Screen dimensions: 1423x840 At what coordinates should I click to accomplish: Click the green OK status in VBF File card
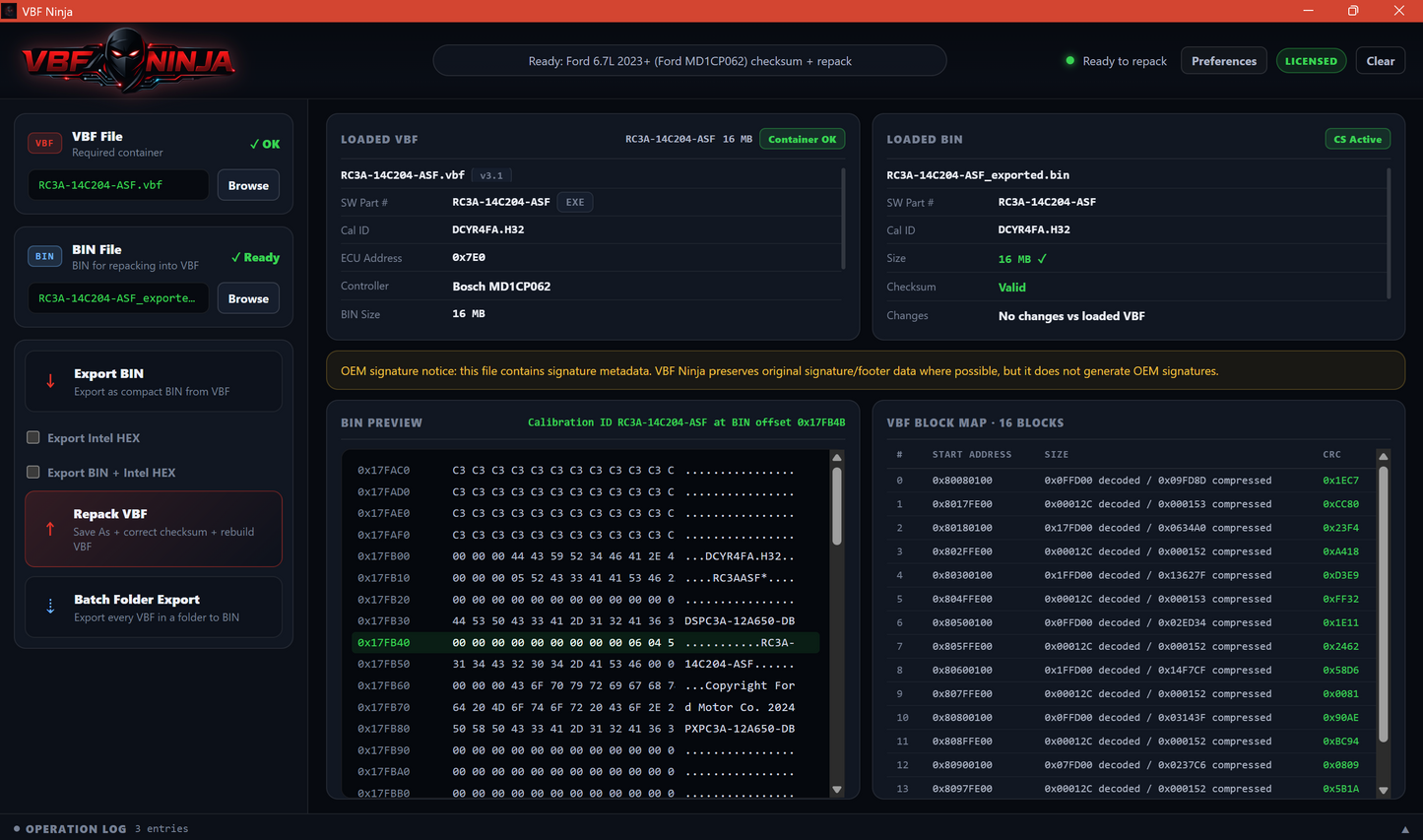(265, 144)
